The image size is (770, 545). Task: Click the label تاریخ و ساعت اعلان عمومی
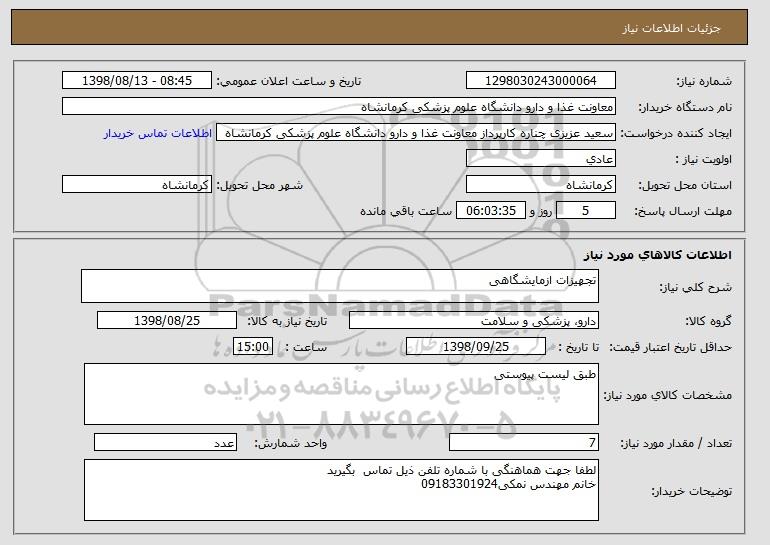point(289,82)
